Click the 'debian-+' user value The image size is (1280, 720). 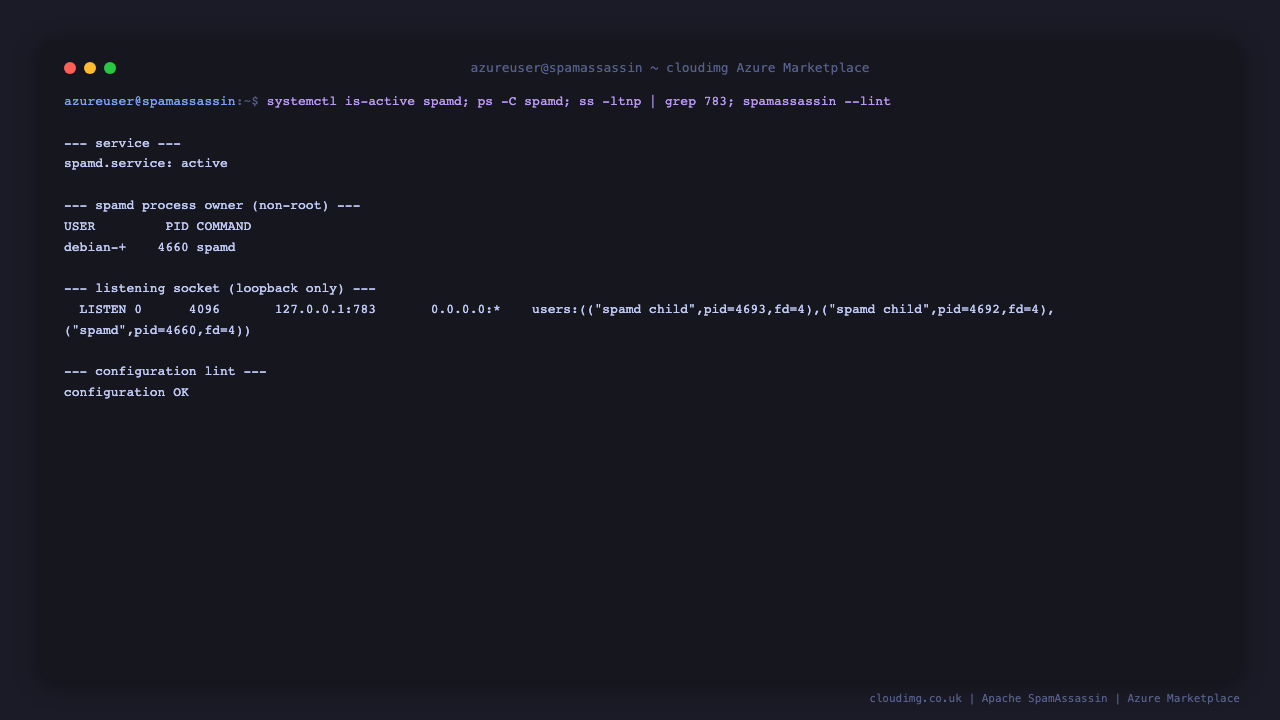coord(95,248)
